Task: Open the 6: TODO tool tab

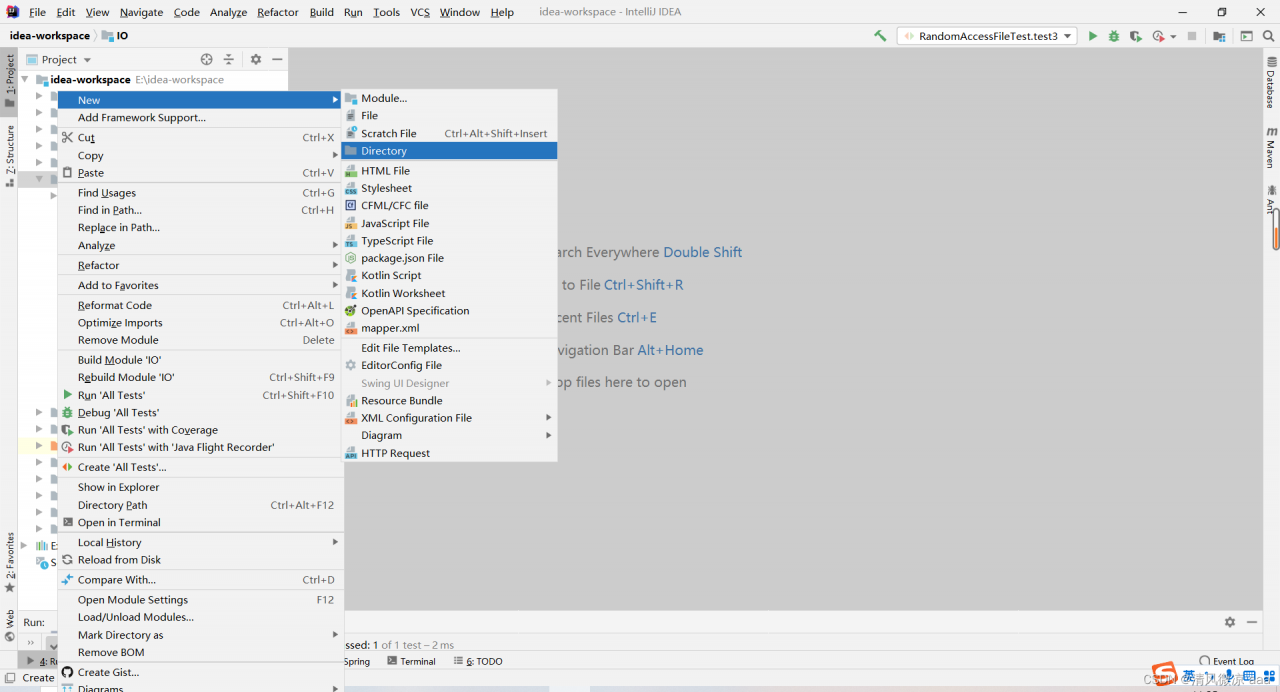Action: pos(478,662)
